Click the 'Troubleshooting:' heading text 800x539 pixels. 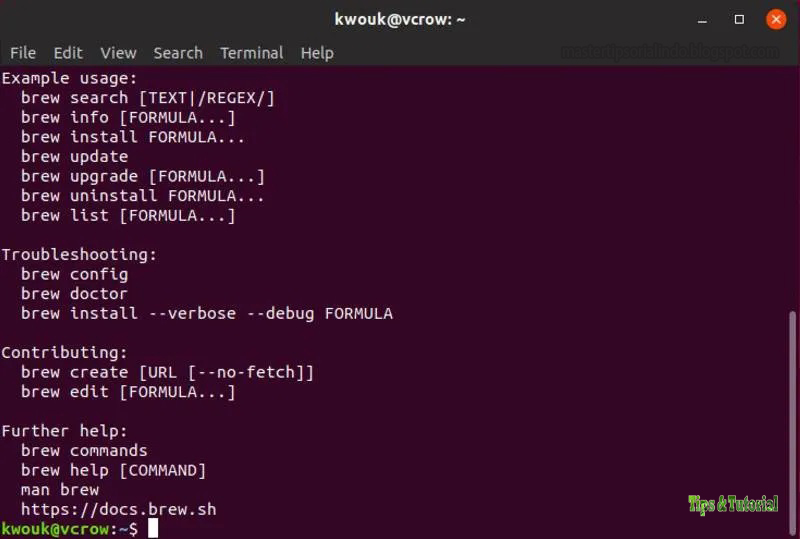coord(79,254)
